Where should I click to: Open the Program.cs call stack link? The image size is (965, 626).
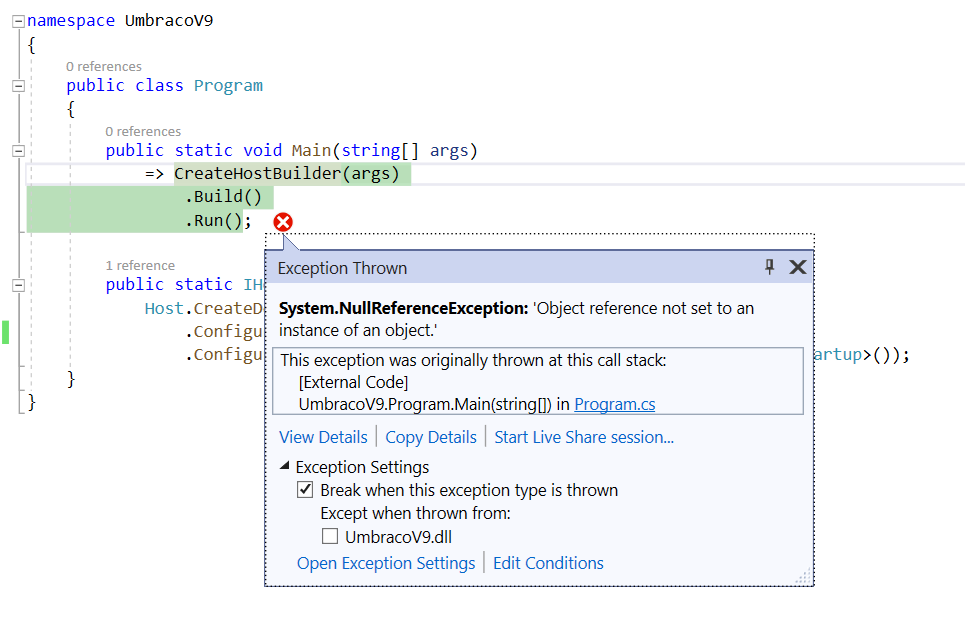click(x=615, y=404)
